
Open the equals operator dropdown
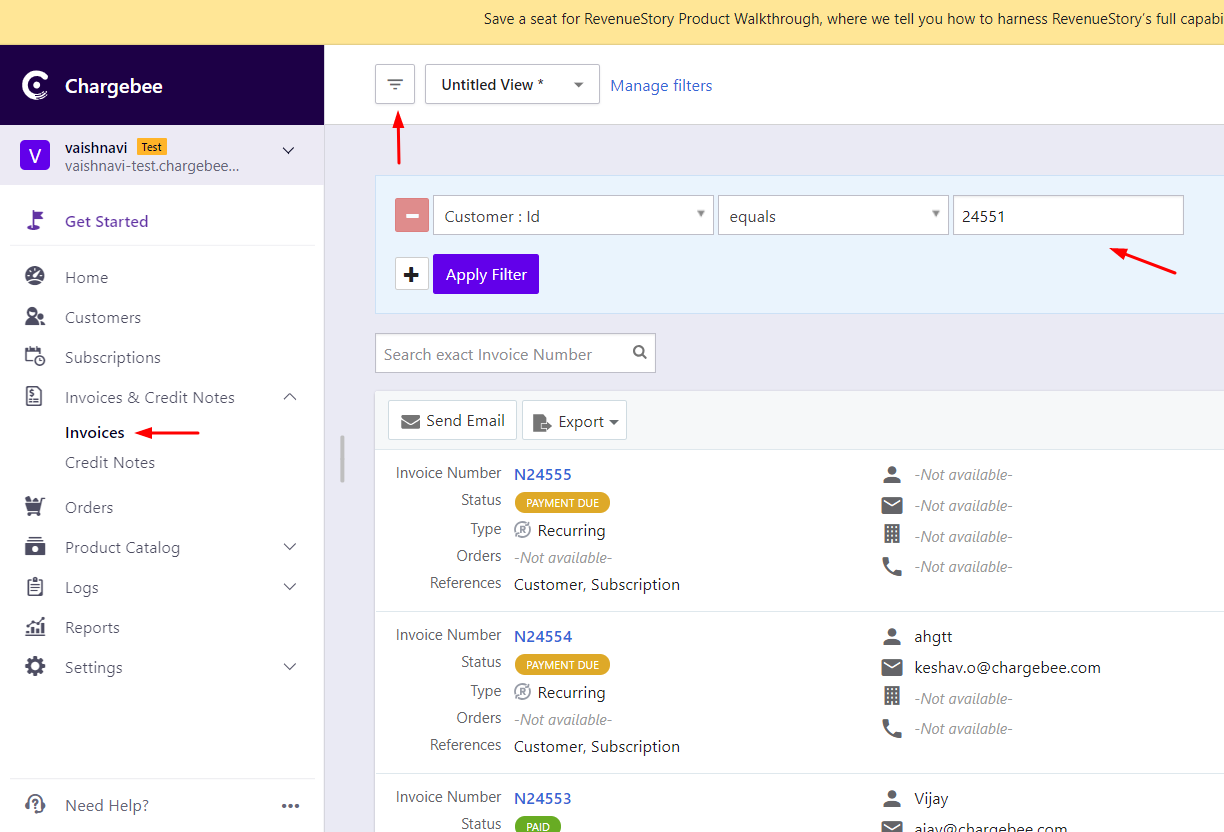(x=833, y=215)
